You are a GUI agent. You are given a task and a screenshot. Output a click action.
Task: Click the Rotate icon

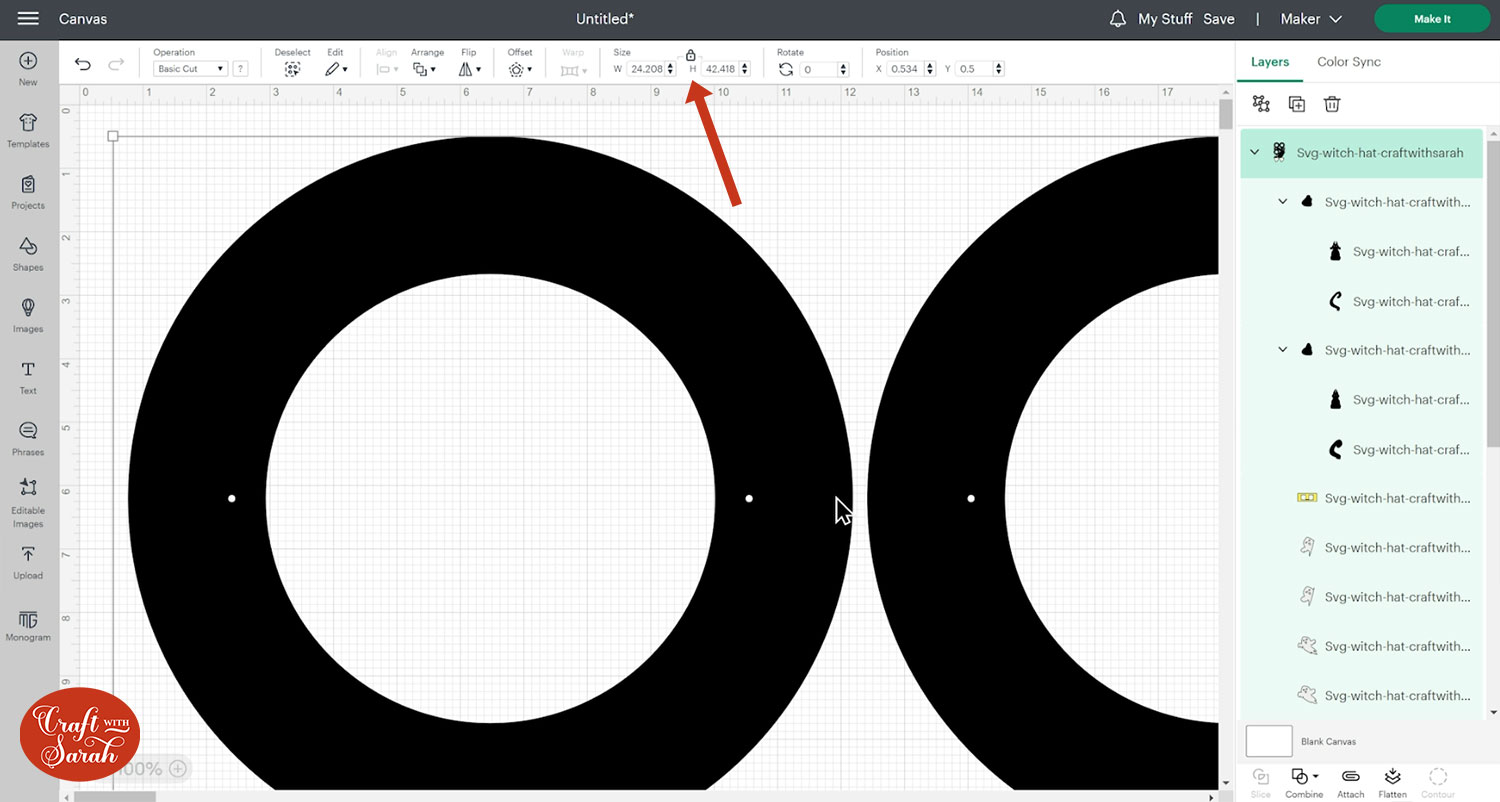[786, 69]
